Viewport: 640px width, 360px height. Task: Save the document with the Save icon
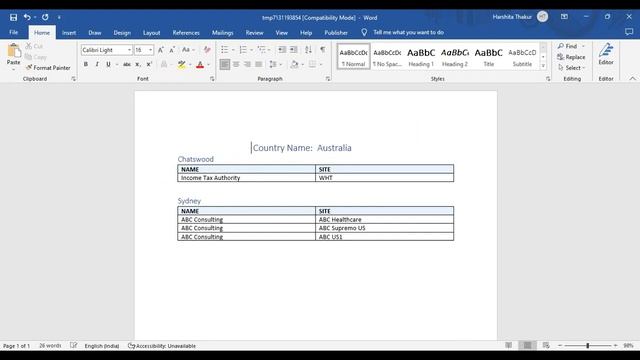(13, 17)
